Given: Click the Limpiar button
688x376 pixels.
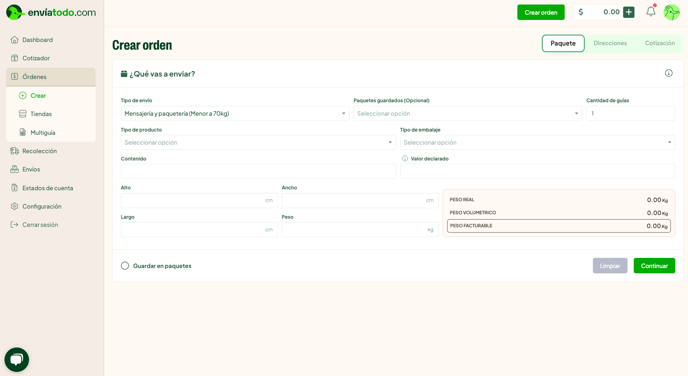Looking at the screenshot, I should tap(610, 266).
